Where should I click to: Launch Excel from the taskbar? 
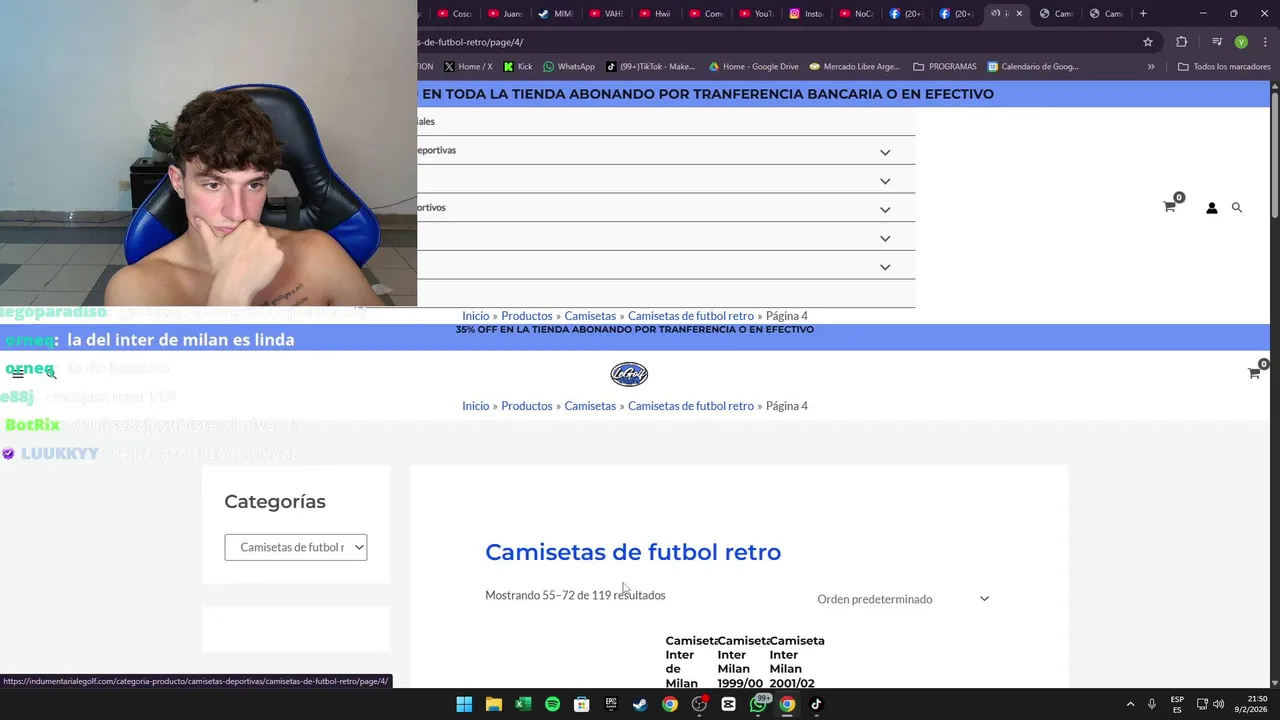click(x=523, y=704)
